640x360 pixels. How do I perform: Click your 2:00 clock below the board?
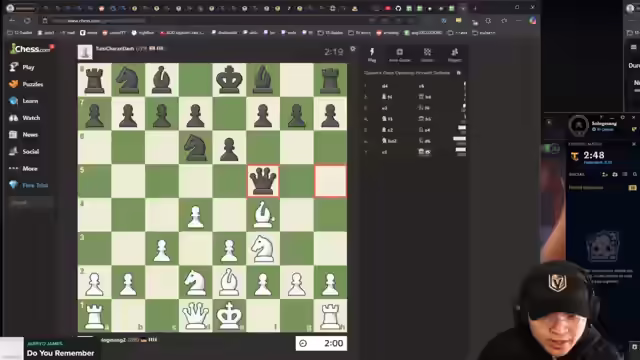click(x=321, y=343)
